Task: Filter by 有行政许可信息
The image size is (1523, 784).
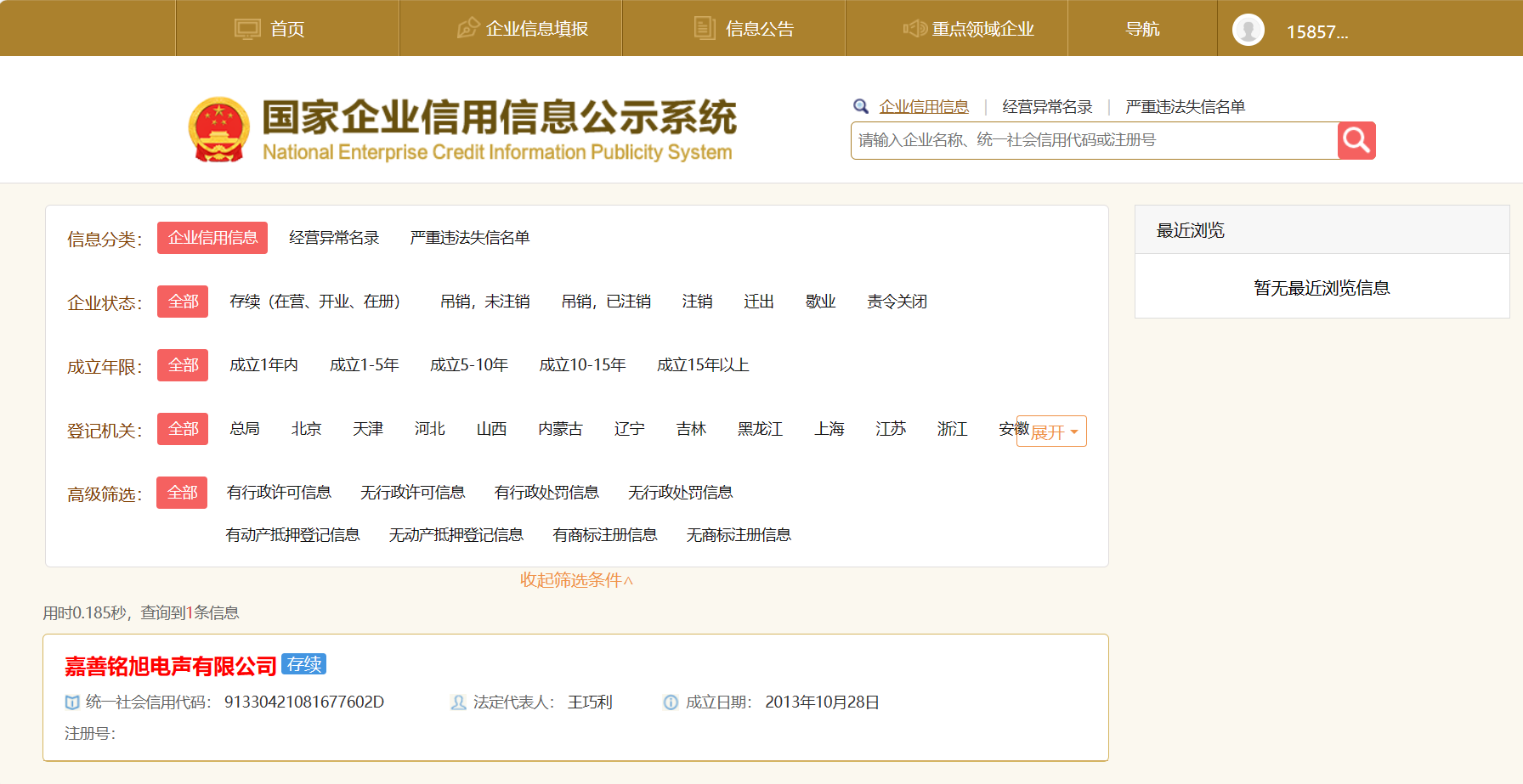Action: point(279,493)
